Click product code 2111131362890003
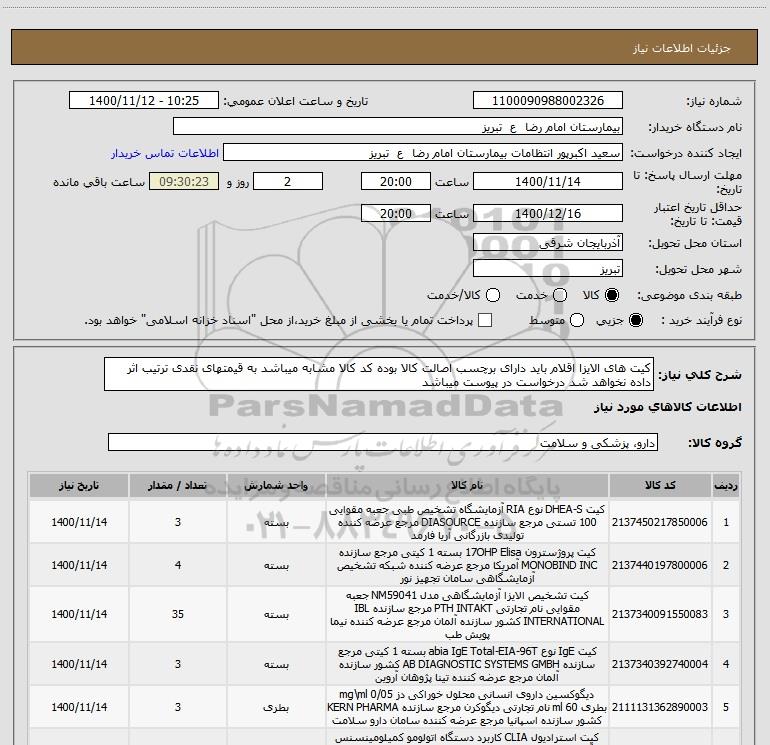 660,707
